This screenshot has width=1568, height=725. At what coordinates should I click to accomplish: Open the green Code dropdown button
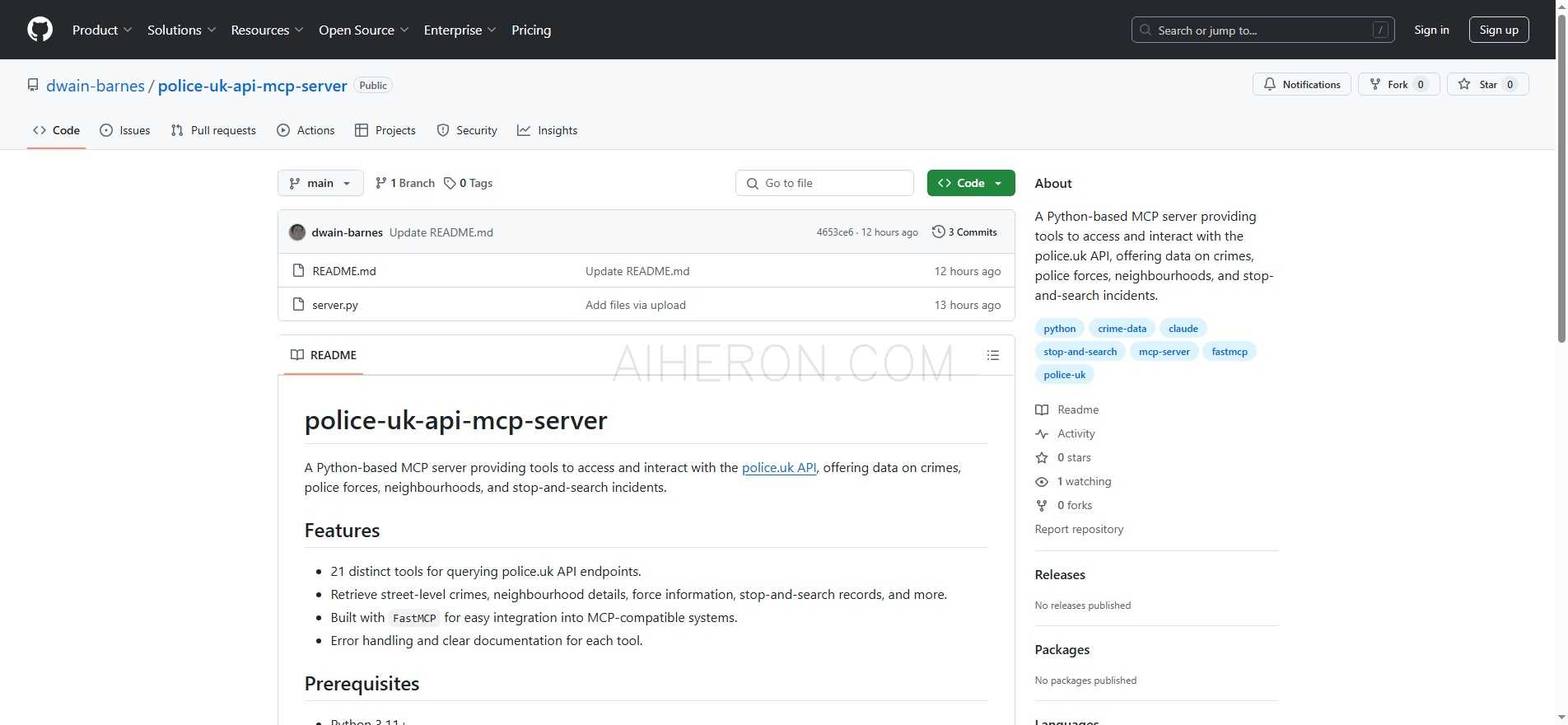coord(970,183)
